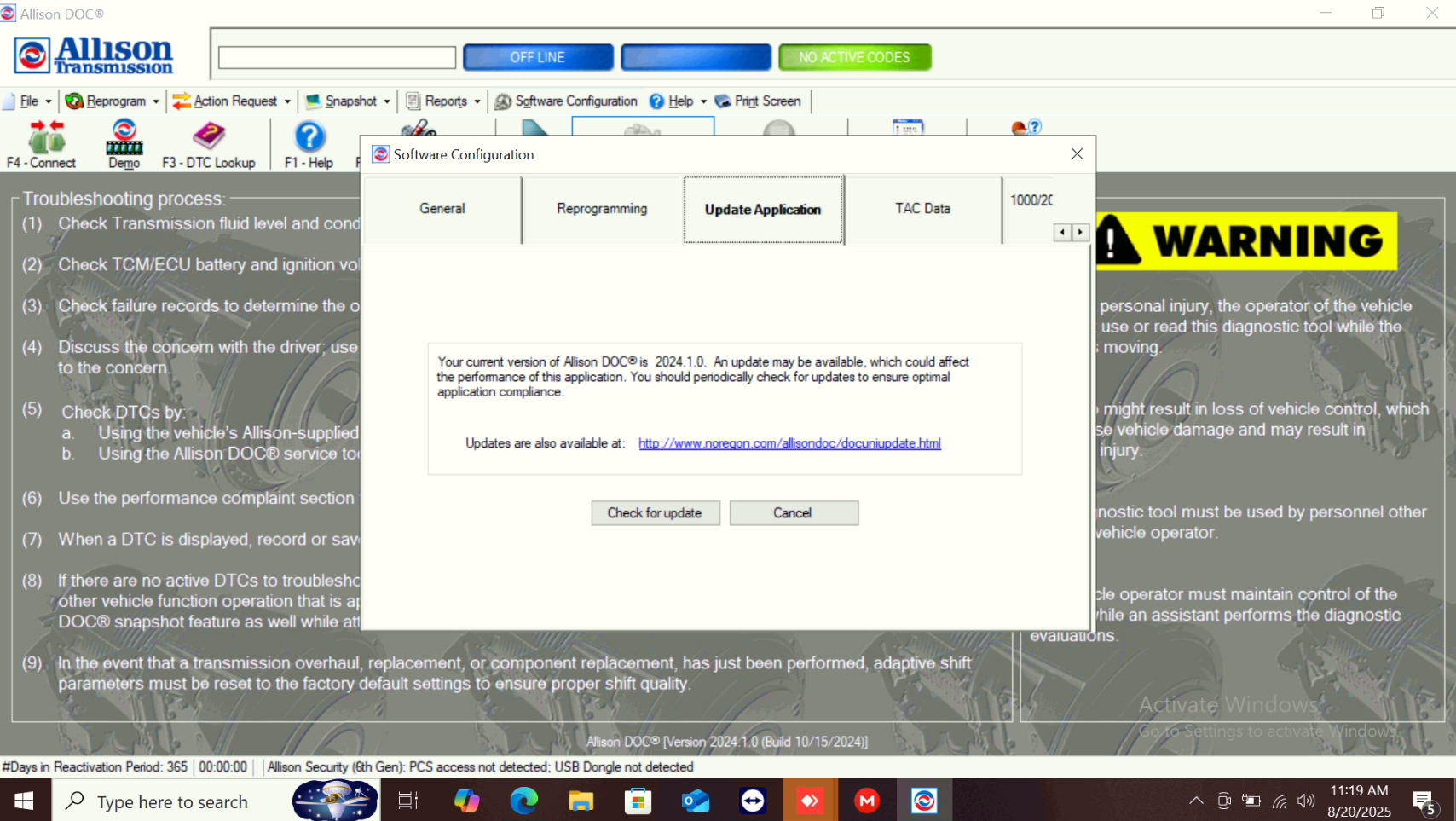Image resolution: width=1456 pixels, height=821 pixels.
Task: Open TeamViewer from the taskbar
Action: [753, 801]
